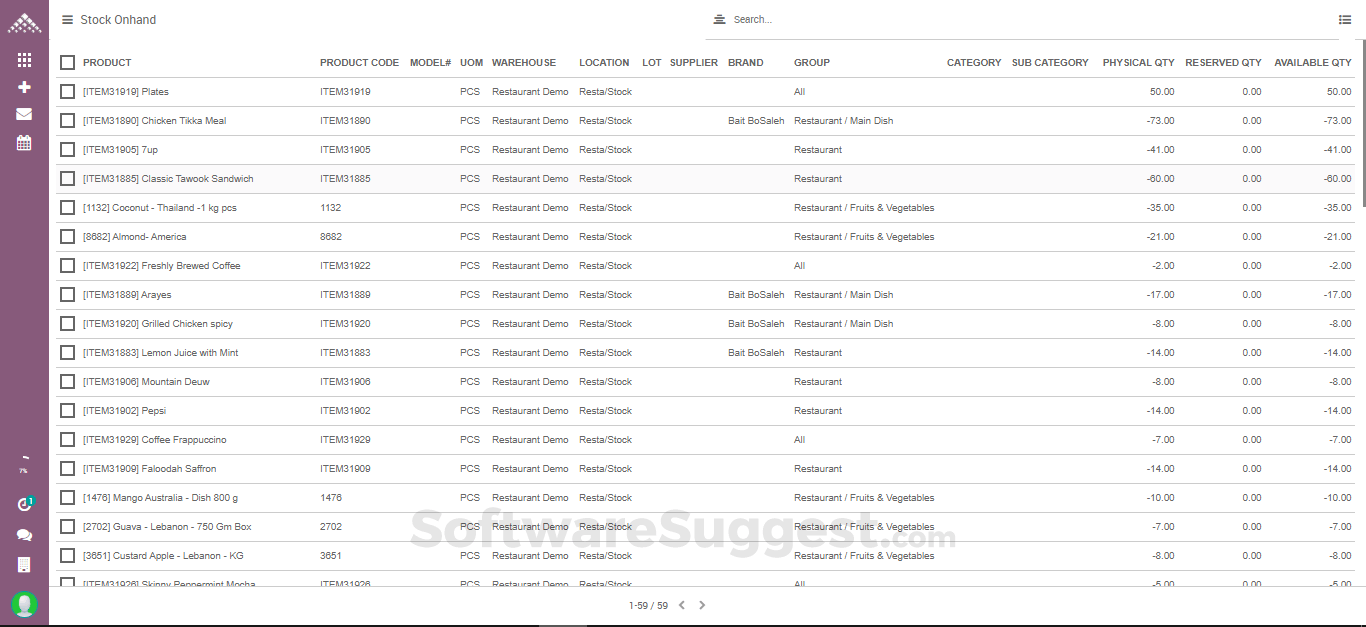Check the Faloodah Saffron row checkbox
Screen dimensions: 1366x627
tap(67, 469)
